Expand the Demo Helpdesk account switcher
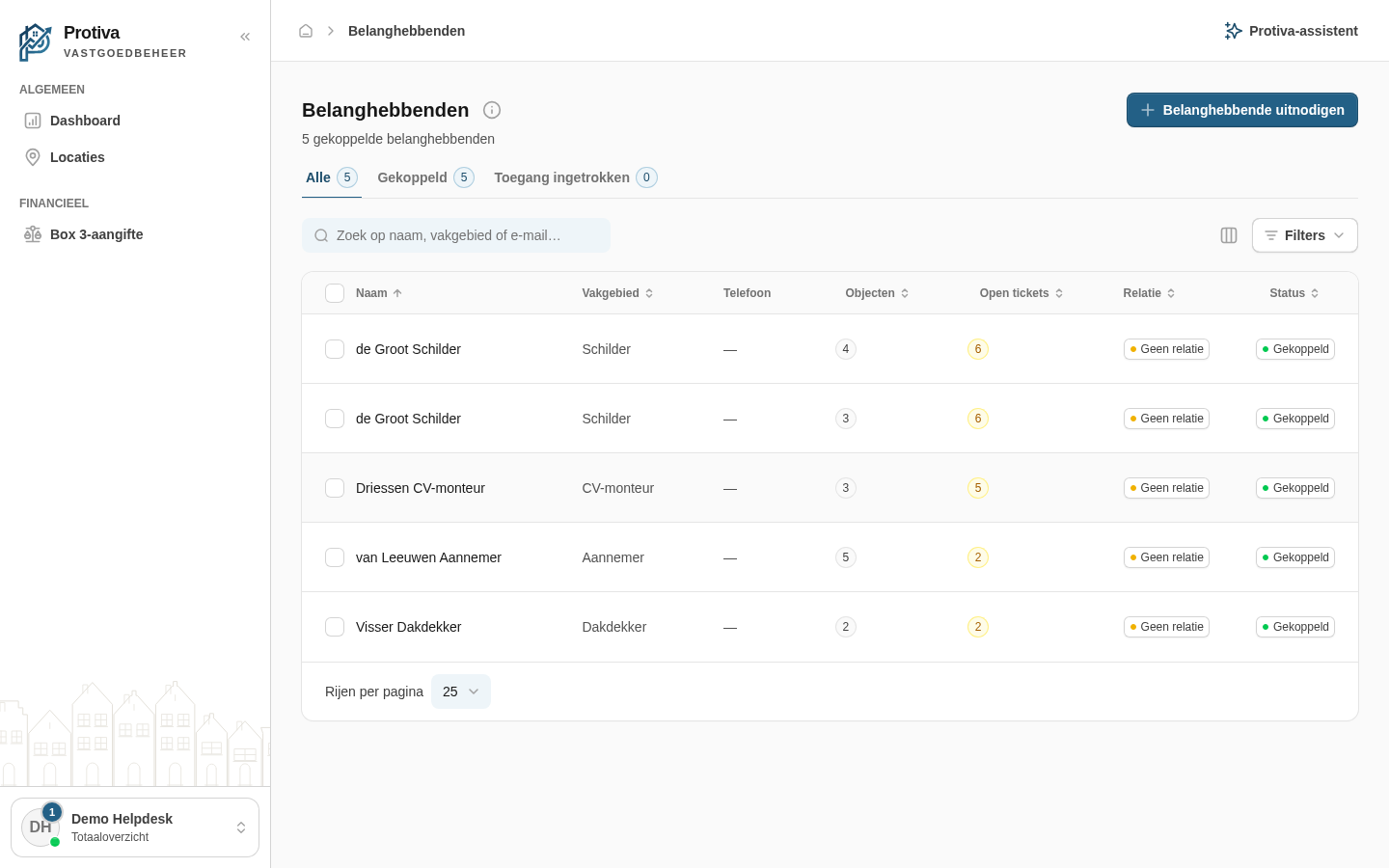 pyautogui.click(x=135, y=827)
